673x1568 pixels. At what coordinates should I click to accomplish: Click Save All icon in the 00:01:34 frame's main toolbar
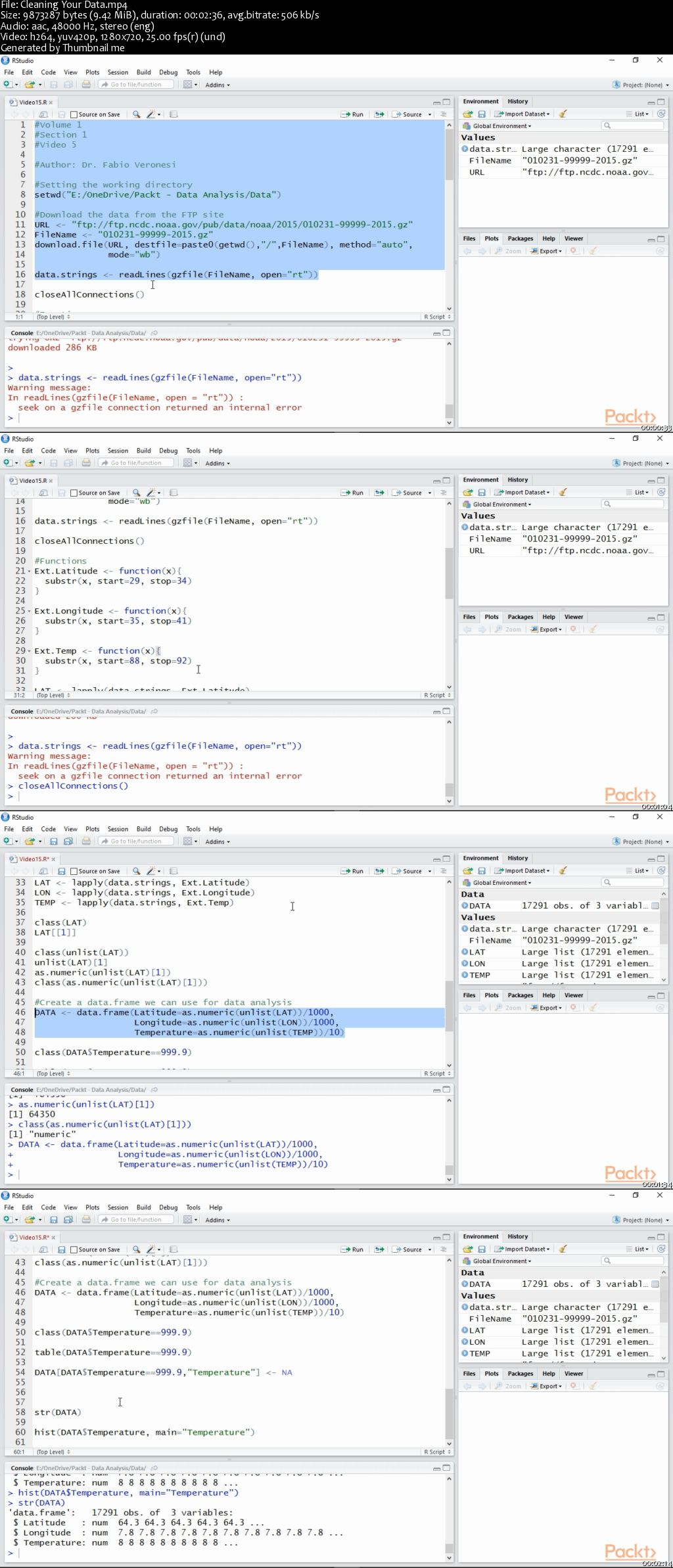click(x=68, y=841)
